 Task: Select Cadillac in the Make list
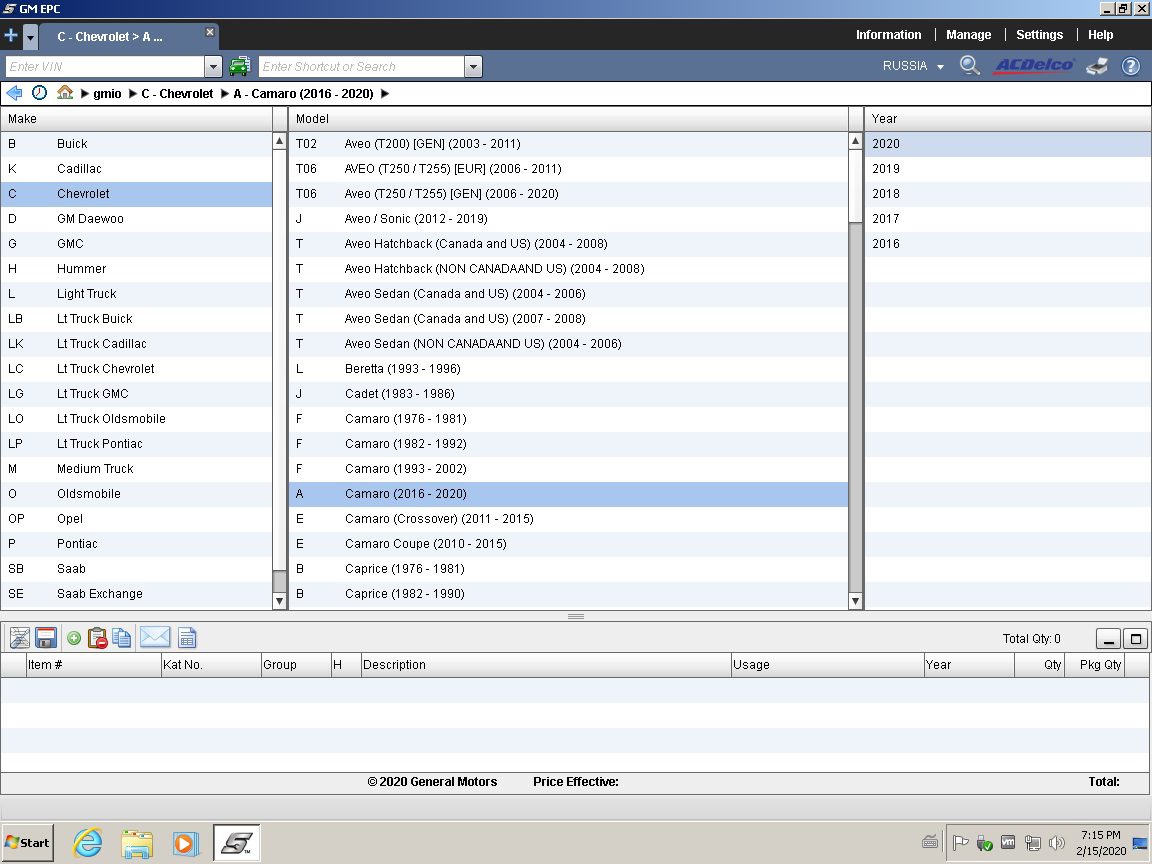[x=79, y=169]
